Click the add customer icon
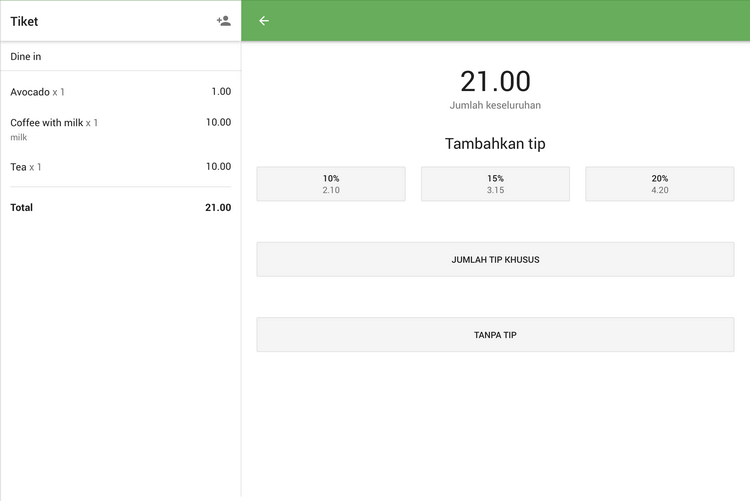Screen dimensions: 750x501 coord(223,21)
